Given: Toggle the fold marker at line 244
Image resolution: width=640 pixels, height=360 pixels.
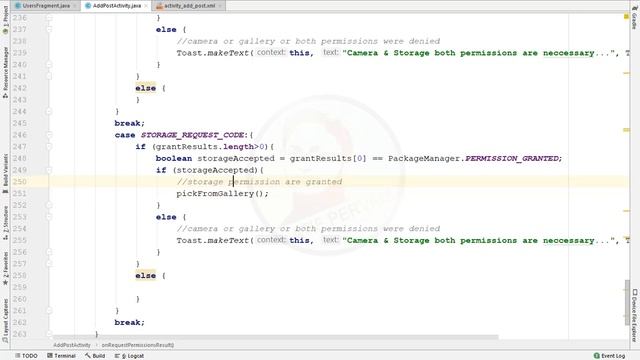Looking at the screenshot, I should point(49,111).
